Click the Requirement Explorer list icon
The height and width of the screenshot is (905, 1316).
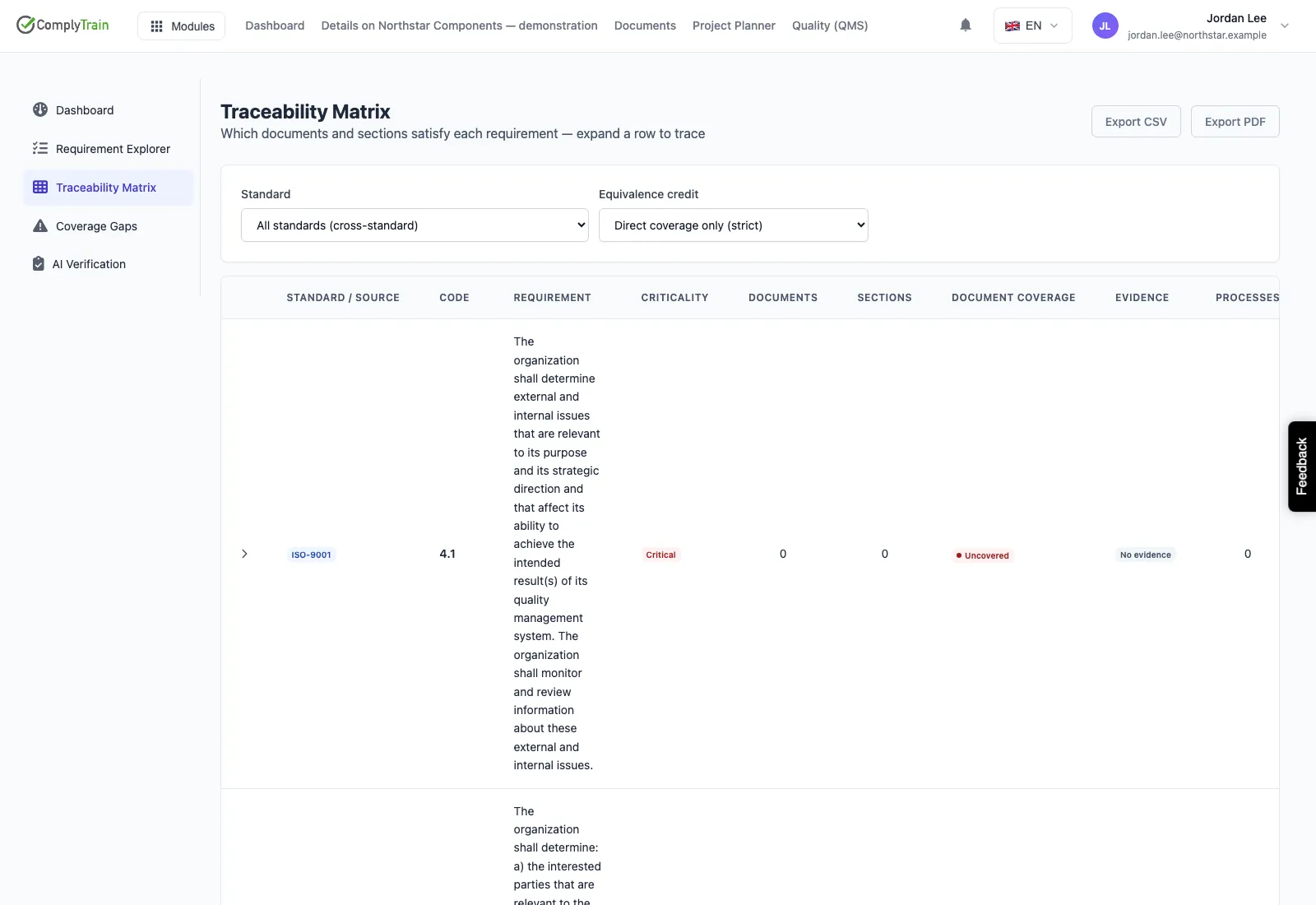[x=39, y=148]
